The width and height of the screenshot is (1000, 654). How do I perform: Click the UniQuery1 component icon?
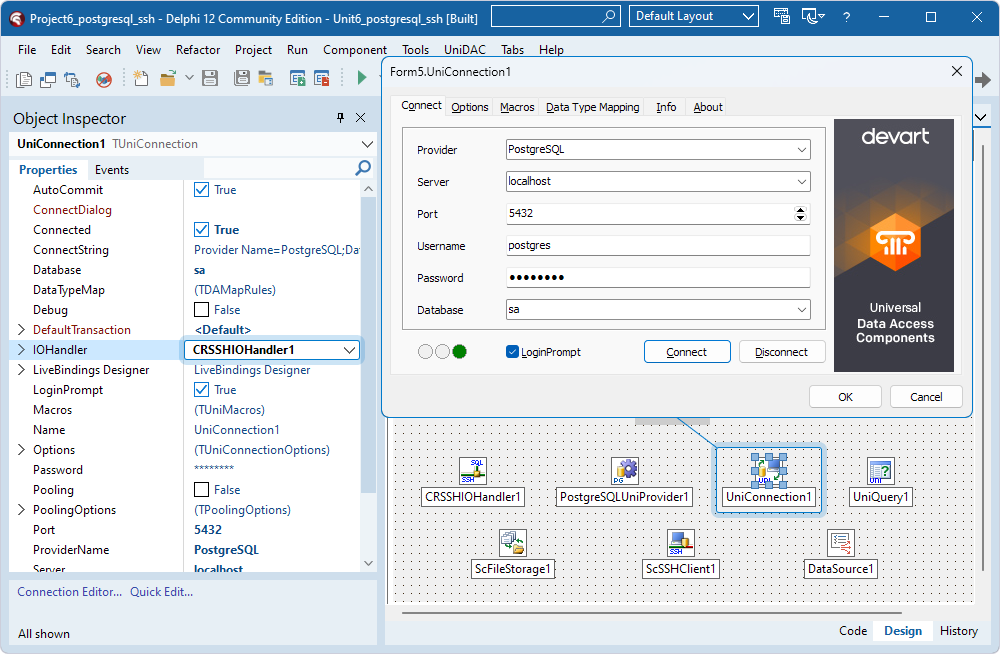click(880, 470)
